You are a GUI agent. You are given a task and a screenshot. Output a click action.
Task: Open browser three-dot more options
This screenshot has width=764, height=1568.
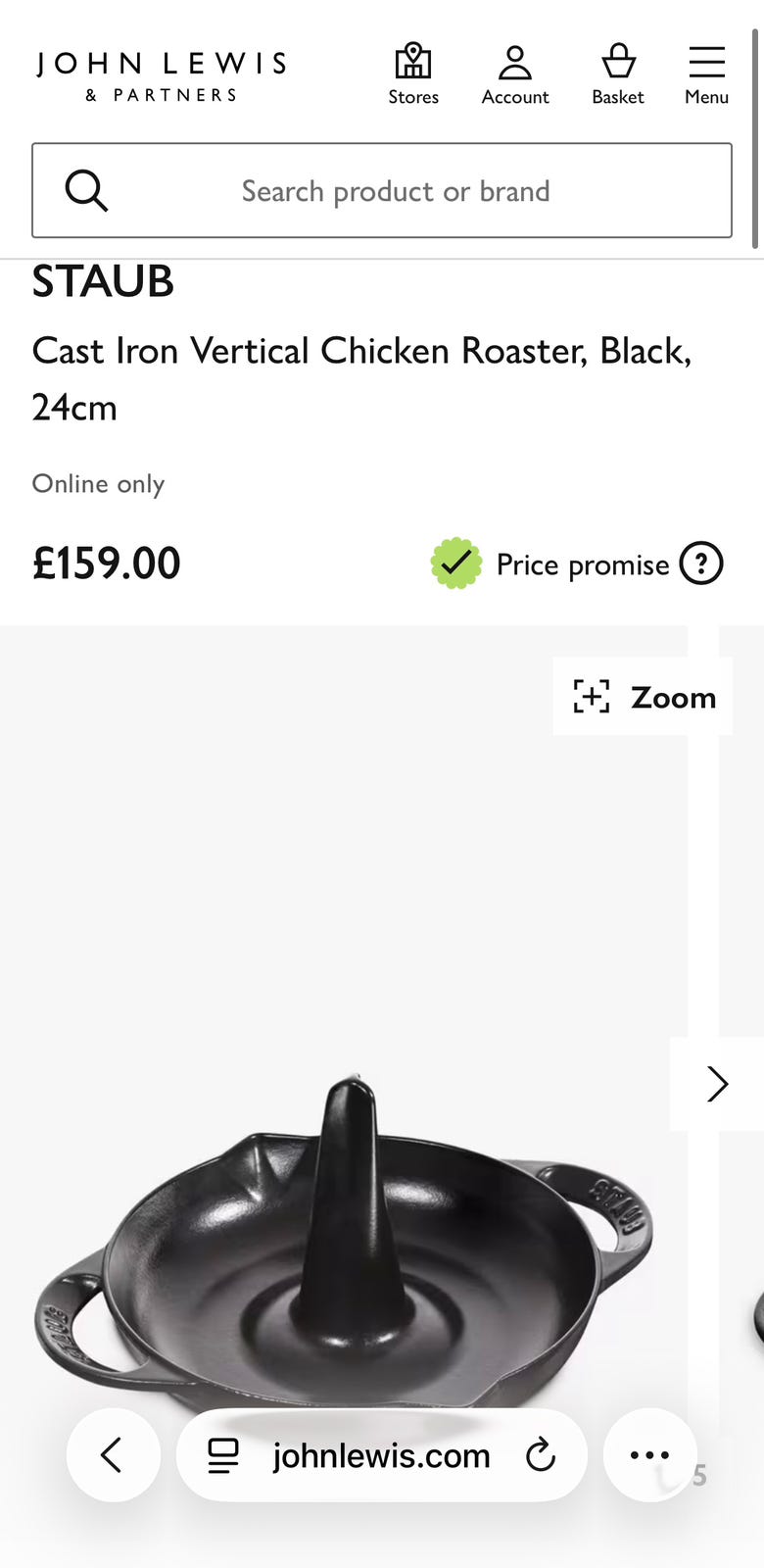click(x=649, y=1455)
